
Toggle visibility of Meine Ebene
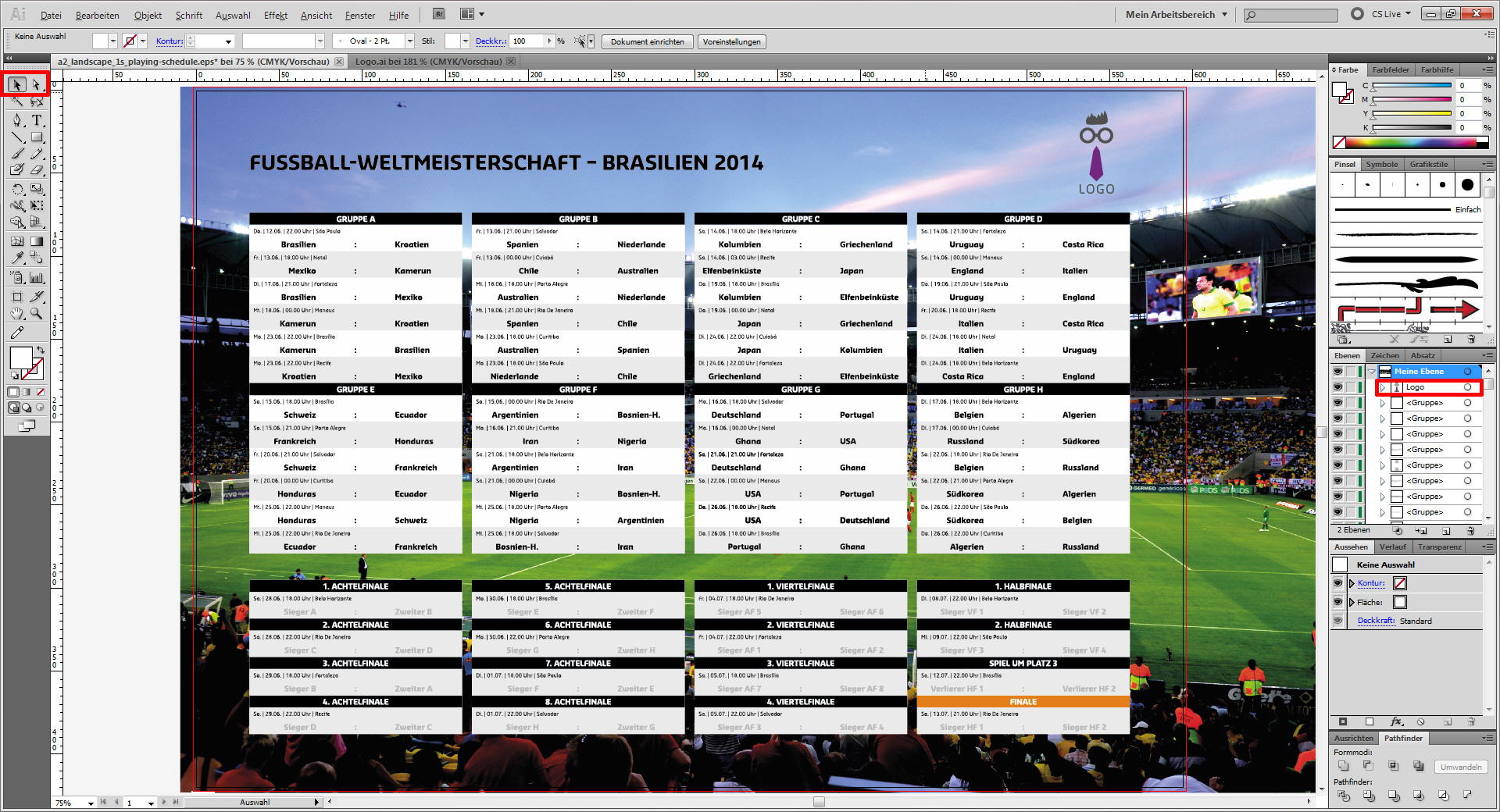(1338, 371)
